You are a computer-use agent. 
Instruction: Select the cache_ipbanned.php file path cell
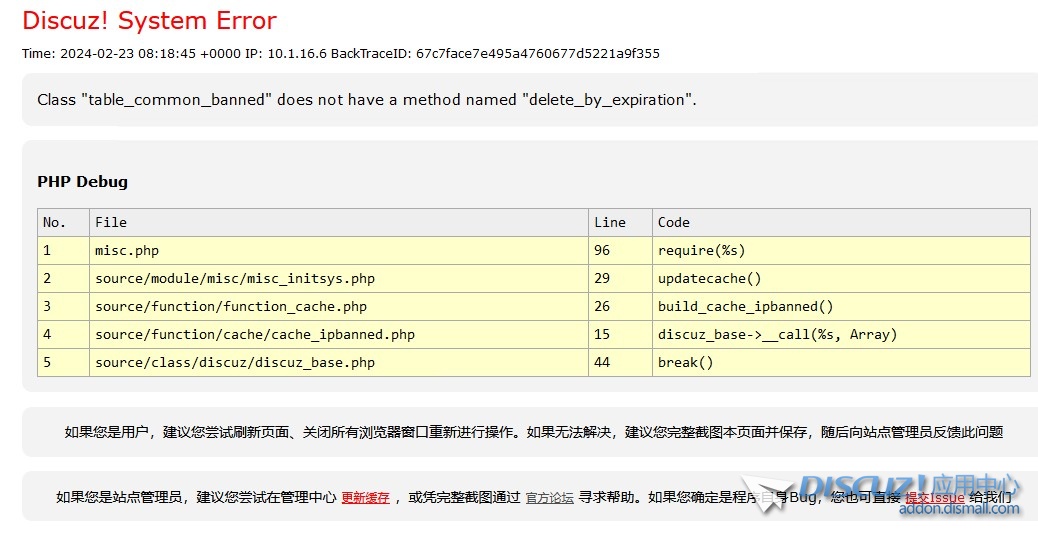(255, 334)
